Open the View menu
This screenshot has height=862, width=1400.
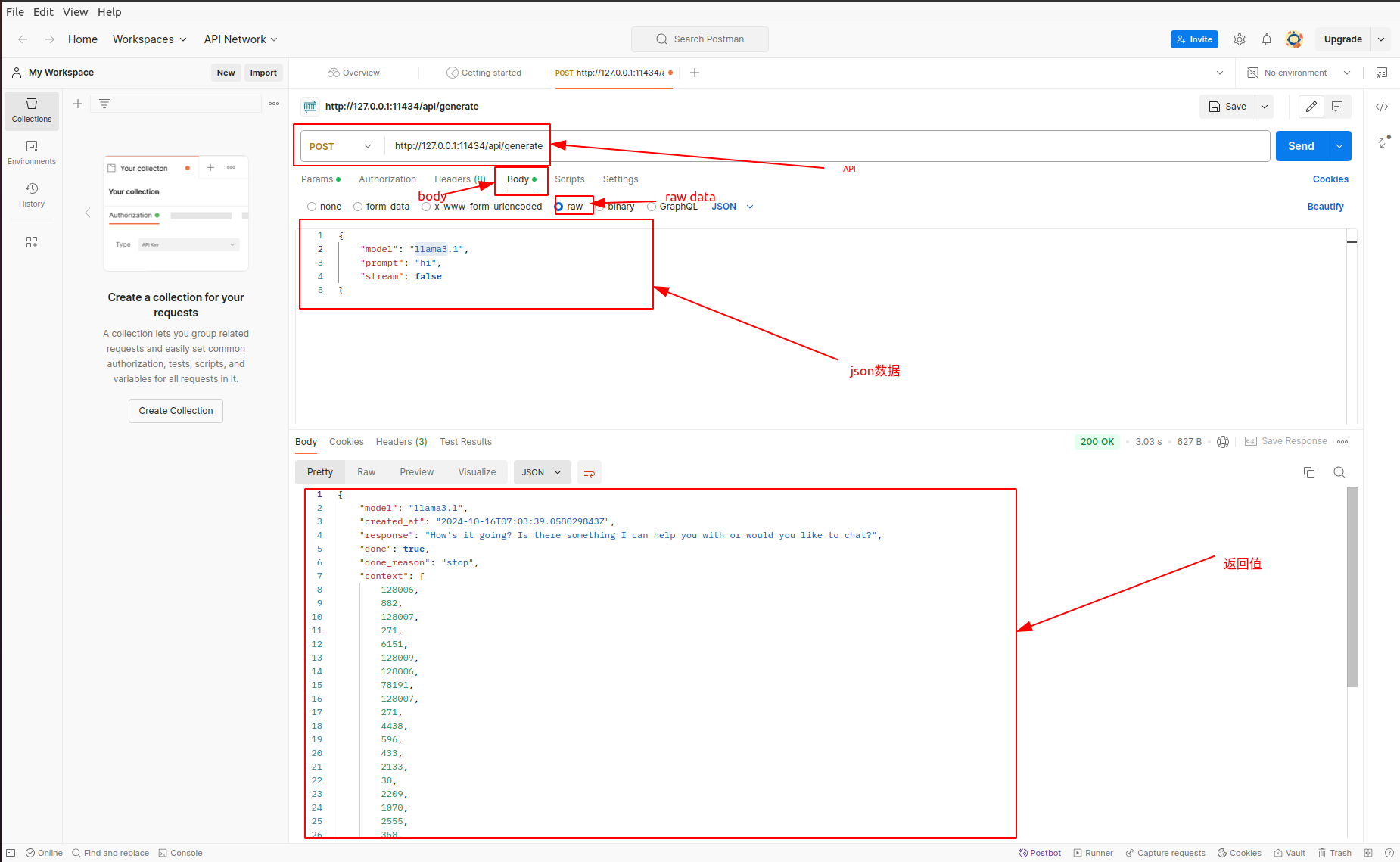click(75, 12)
